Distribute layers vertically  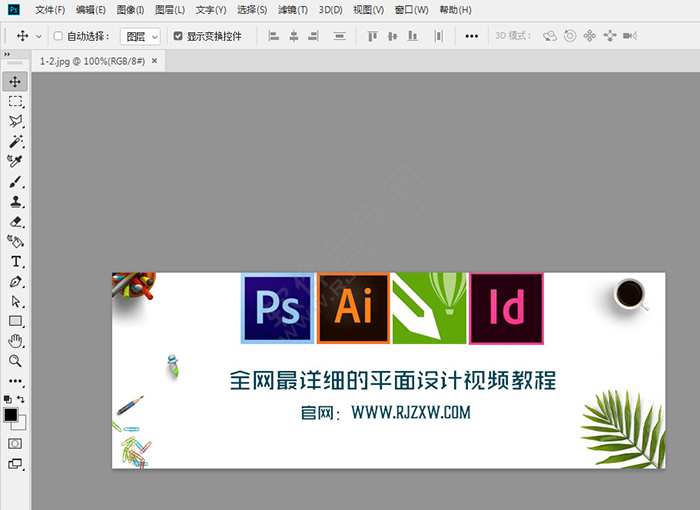(340, 36)
